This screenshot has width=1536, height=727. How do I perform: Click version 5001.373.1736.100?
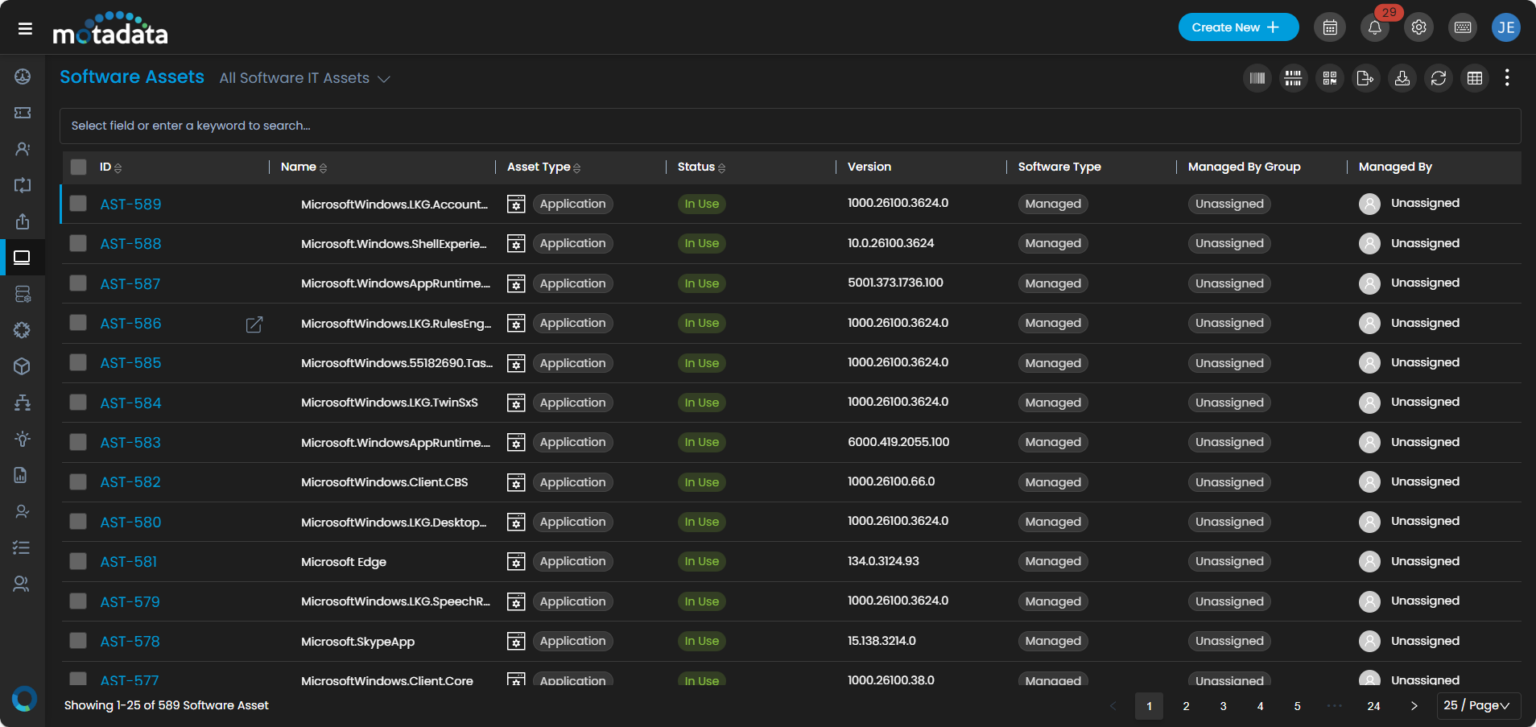click(895, 283)
